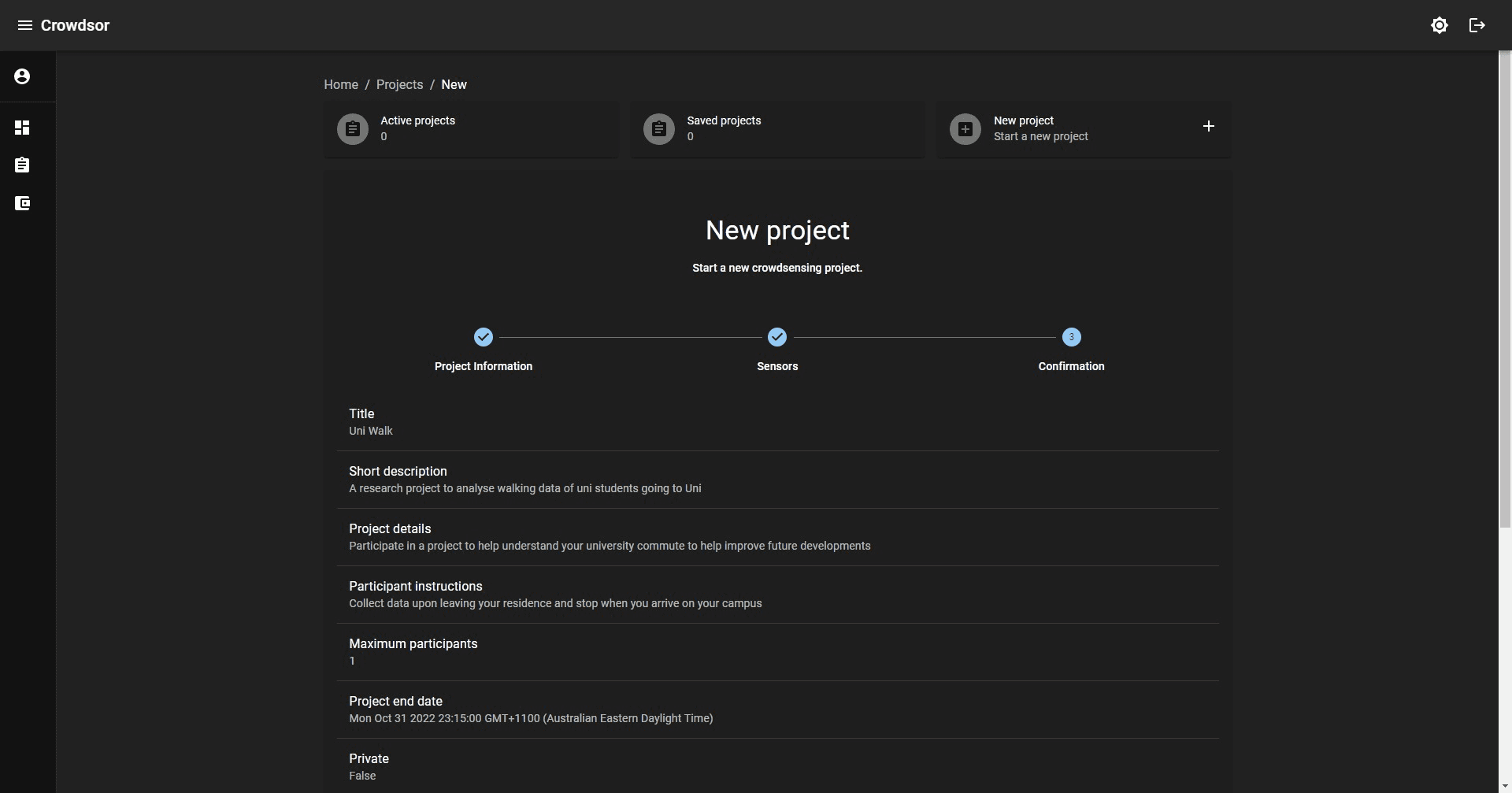Viewport: 1512px width, 793px height.
Task: Open the user account sidebar icon
Action: [x=22, y=76]
